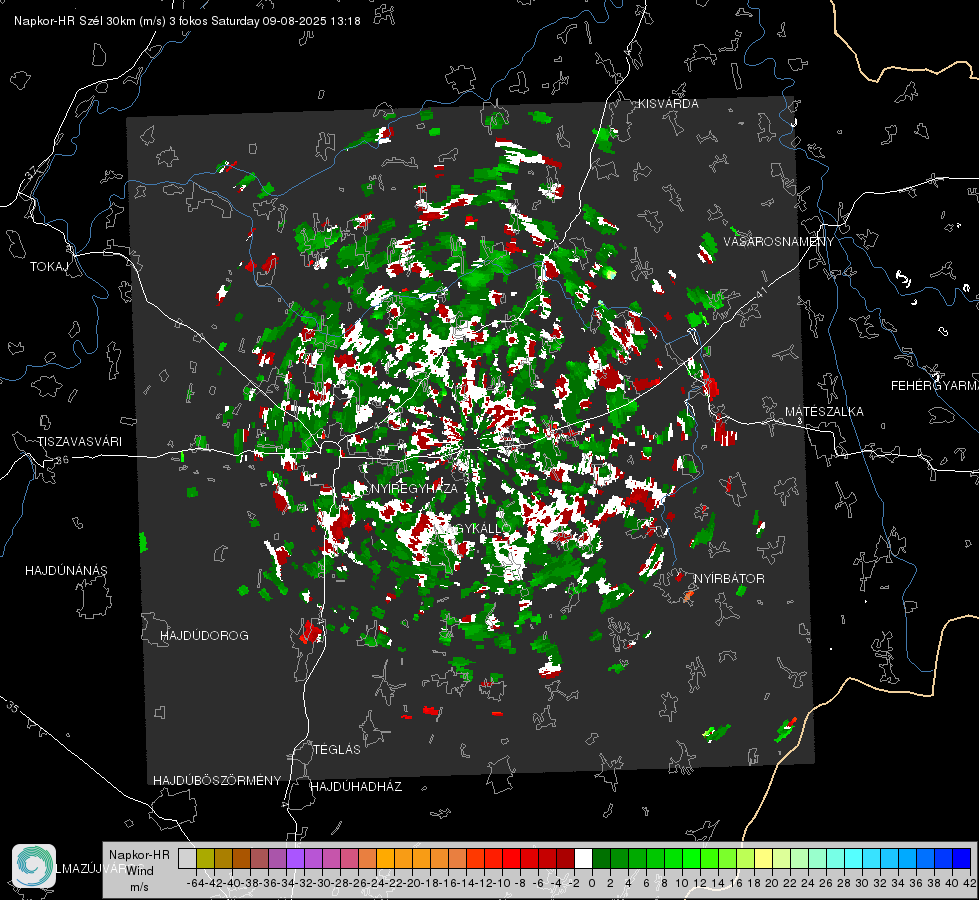Select the NYÍRBÁTOR town label
The height and width of the screenshot is (900, 979).
pos(729,579)
